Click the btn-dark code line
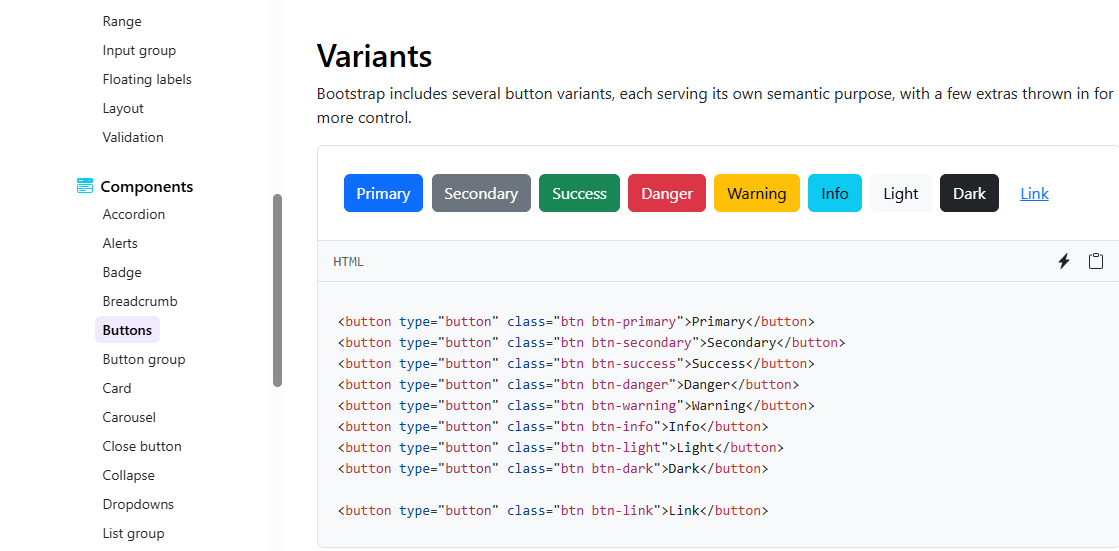This screenshot has height=551, width=1119. tap(553, 469)
